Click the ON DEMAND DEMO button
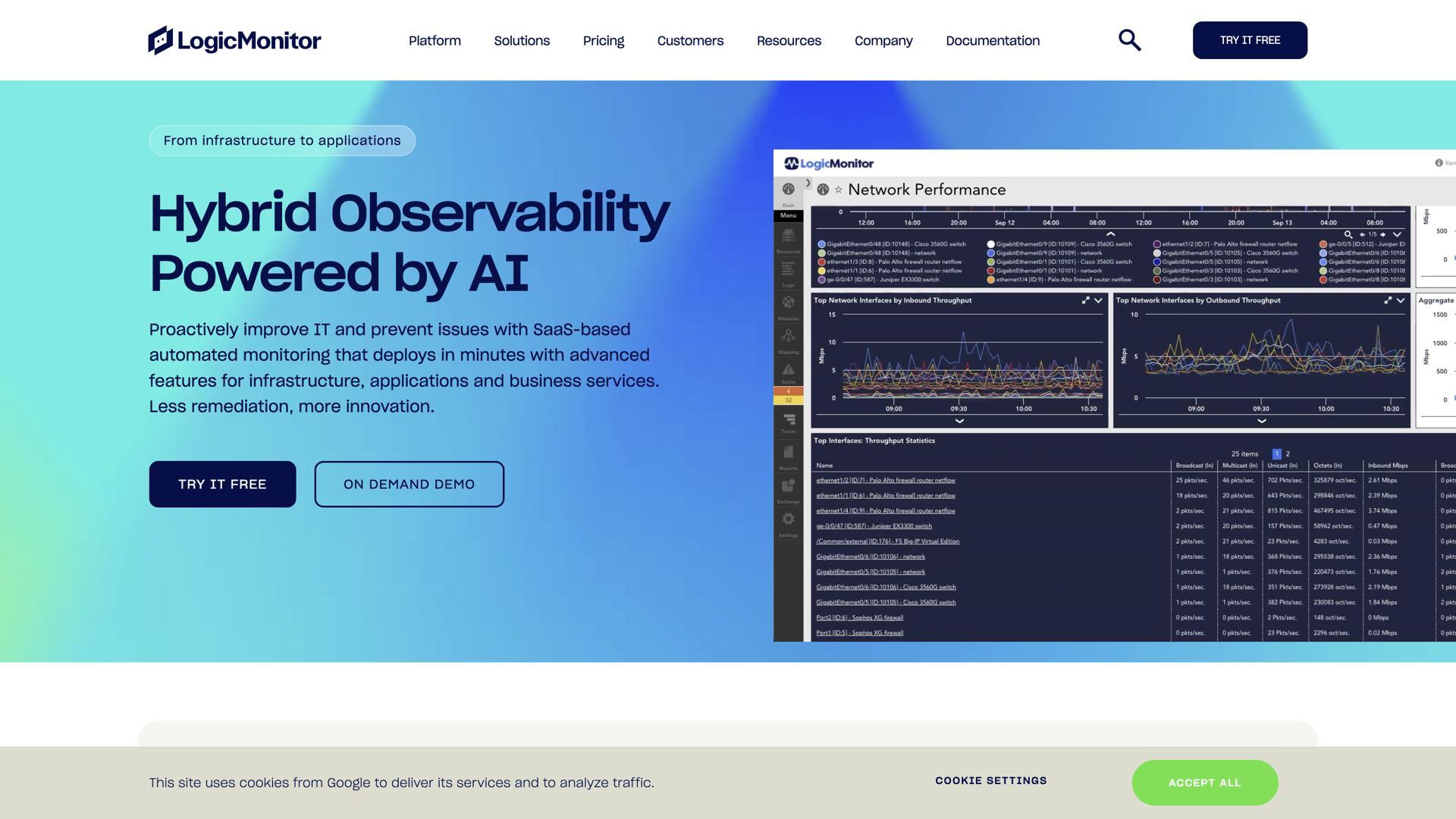Image resolution: width=1456 pixels, height=819 pixels. pos(409,484)
